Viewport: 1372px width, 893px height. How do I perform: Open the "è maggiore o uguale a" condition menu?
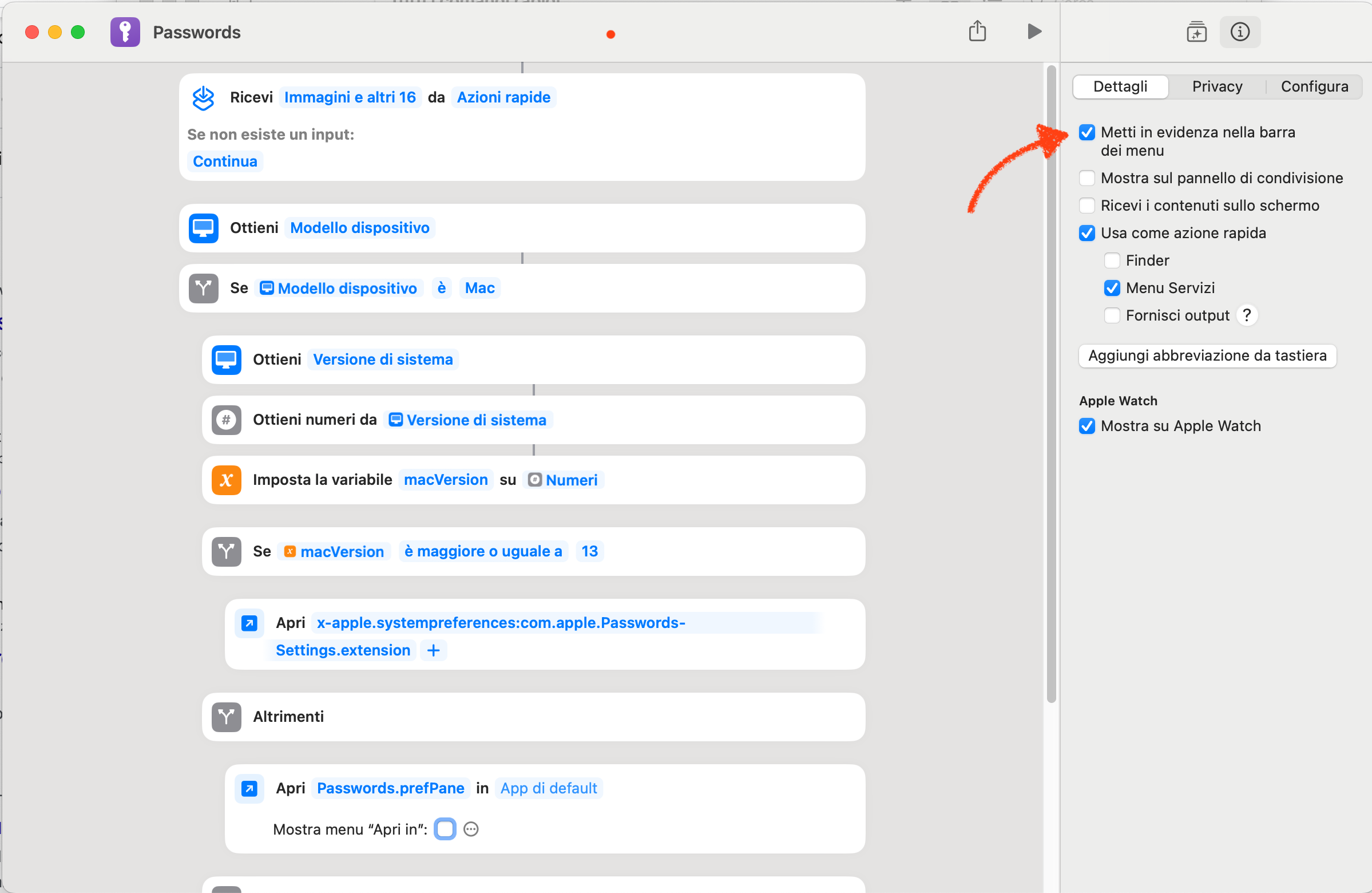click(x=483, y=551)
